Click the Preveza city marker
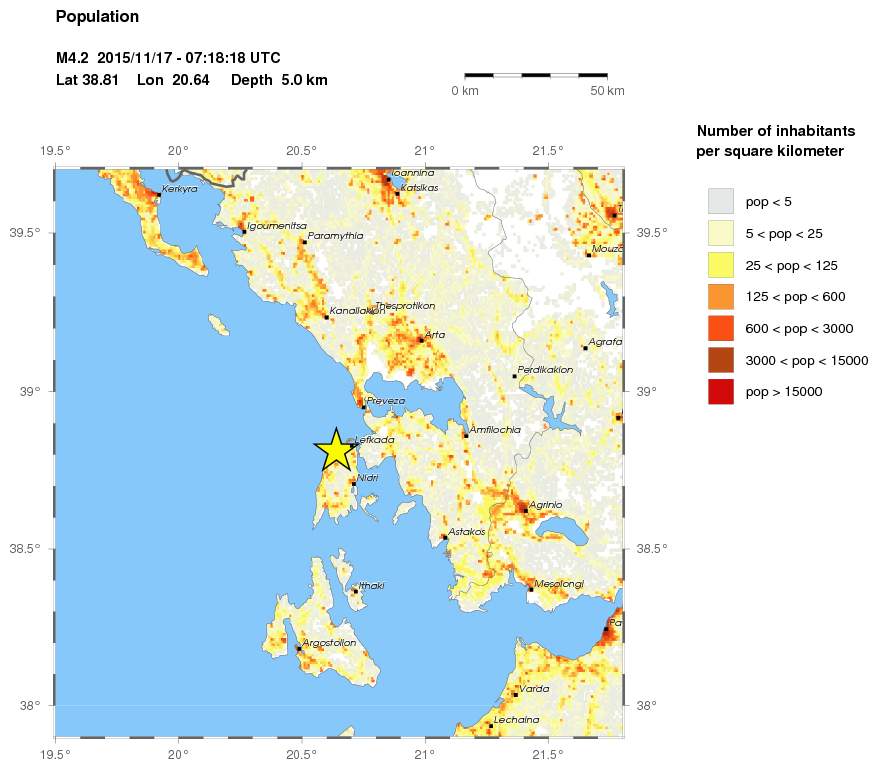Viewport: 878px width, 769px height. click(363, 407)
